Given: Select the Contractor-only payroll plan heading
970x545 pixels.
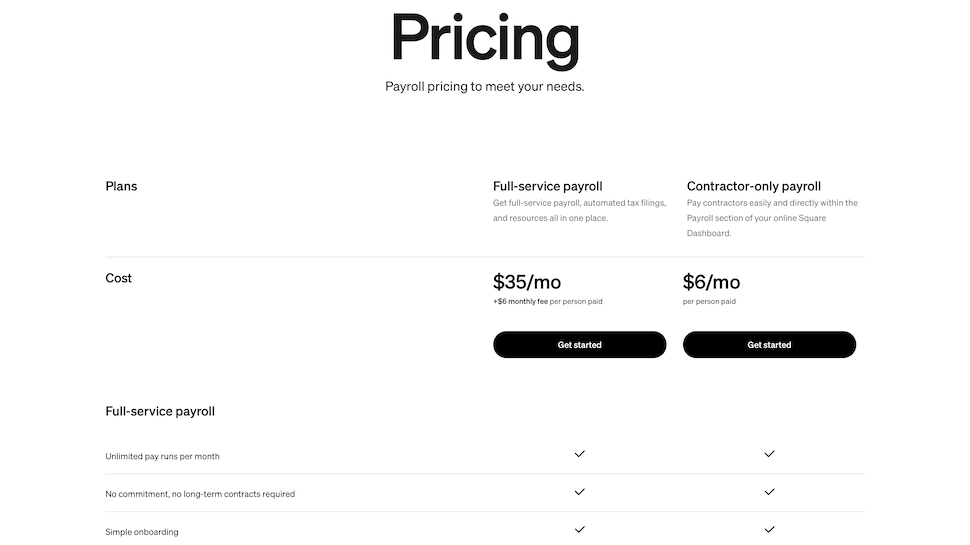Looking at the screenshot, I should coord(753,186).
